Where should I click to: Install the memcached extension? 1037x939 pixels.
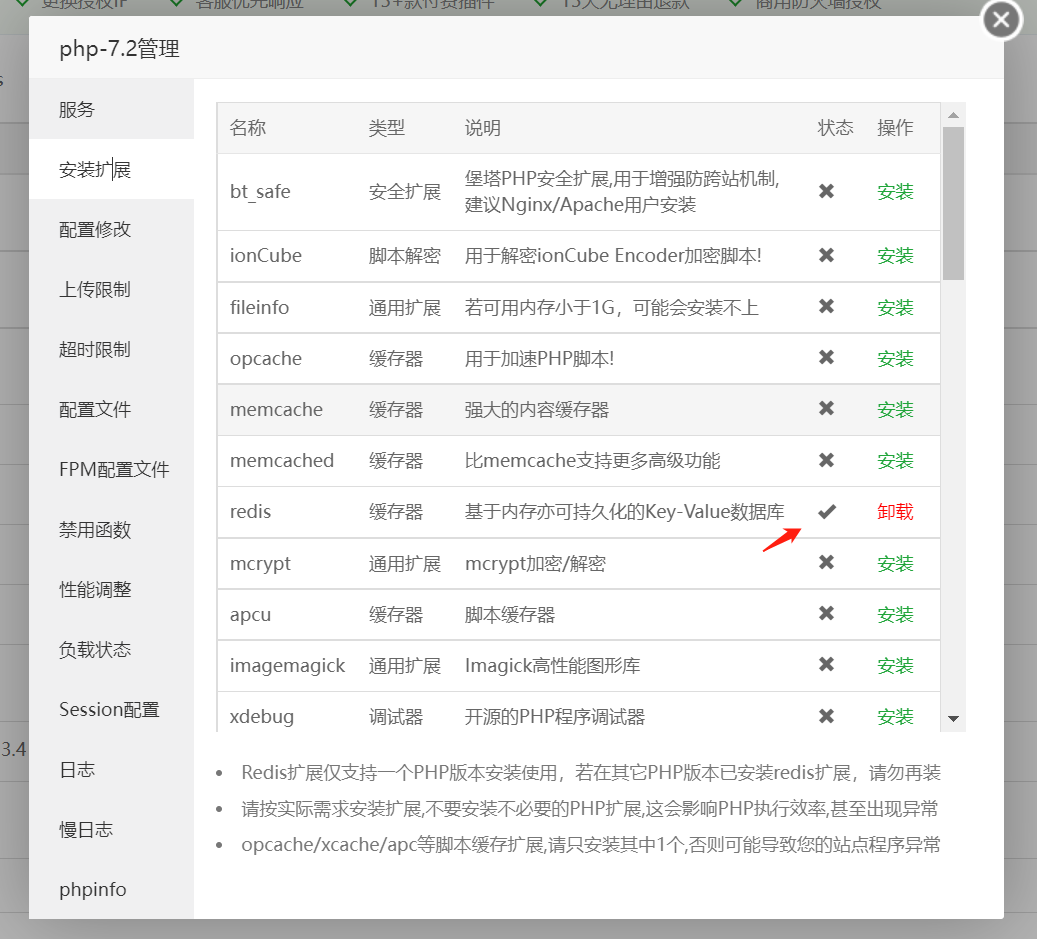[x=895, y=461]
